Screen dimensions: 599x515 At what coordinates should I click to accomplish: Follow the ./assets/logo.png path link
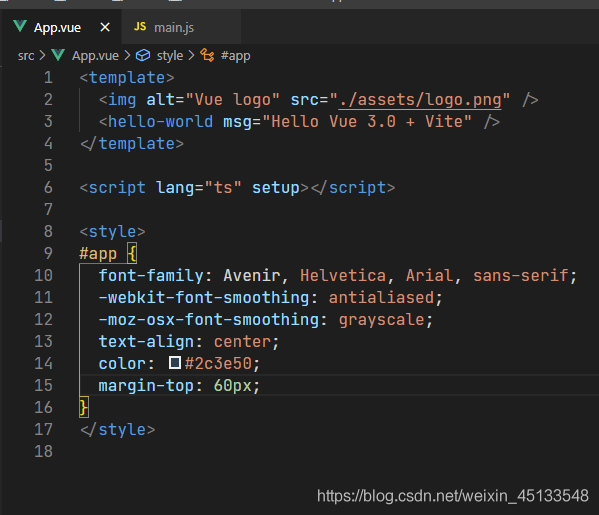pyautogui.click(x=420, y=100)
